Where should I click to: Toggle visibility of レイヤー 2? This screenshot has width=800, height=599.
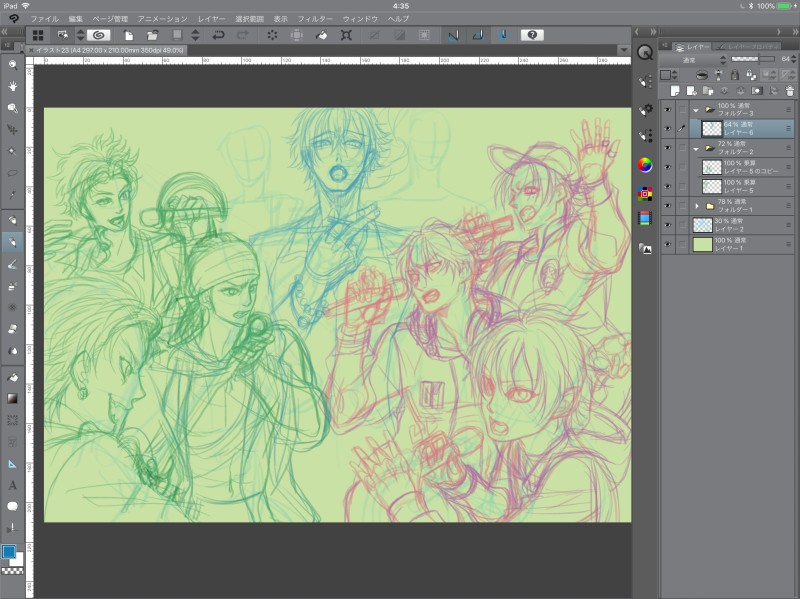click(x=667, y=225)
